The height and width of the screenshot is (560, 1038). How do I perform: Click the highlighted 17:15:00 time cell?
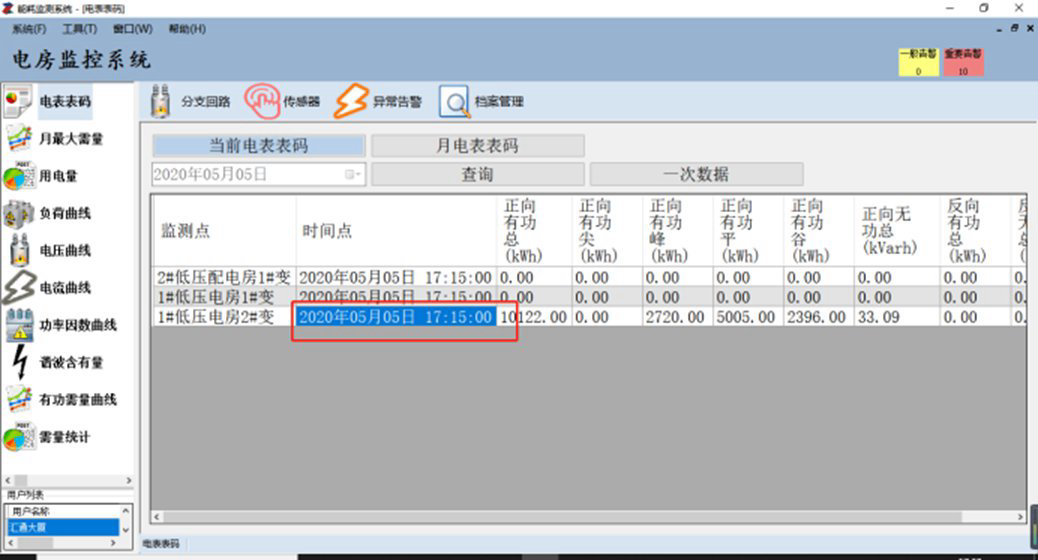point(396,317)
